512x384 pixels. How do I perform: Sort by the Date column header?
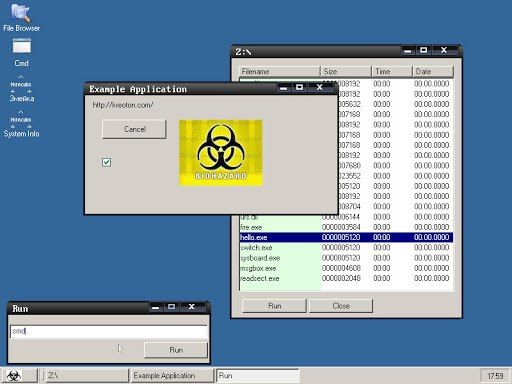pyautogui.click(x=433, y=71)
